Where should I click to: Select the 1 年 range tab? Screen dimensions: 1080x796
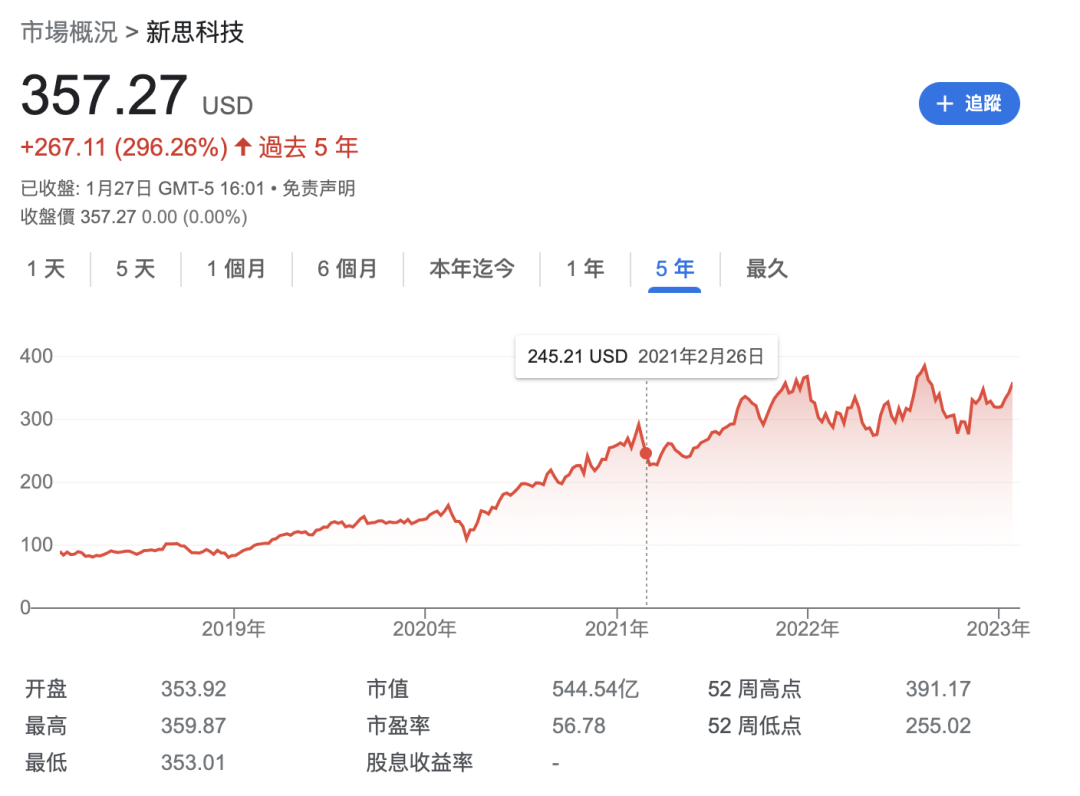(x=585, y=269)
